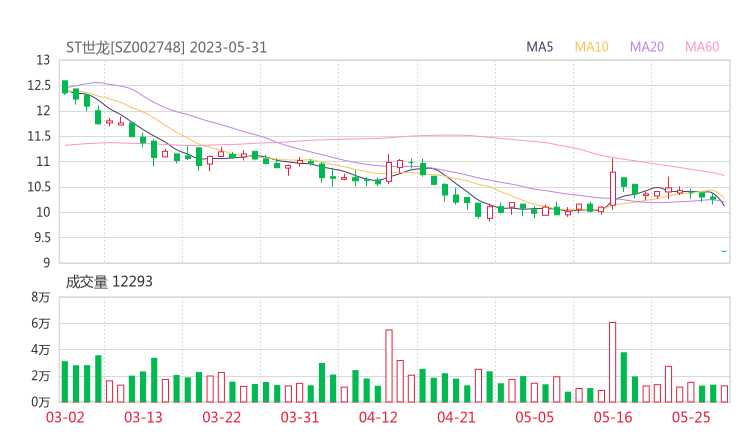Click the tall red volume bar at 04-12
This screenshot has width=740, height=440.
pyautogui.click(x=389, y=366)
